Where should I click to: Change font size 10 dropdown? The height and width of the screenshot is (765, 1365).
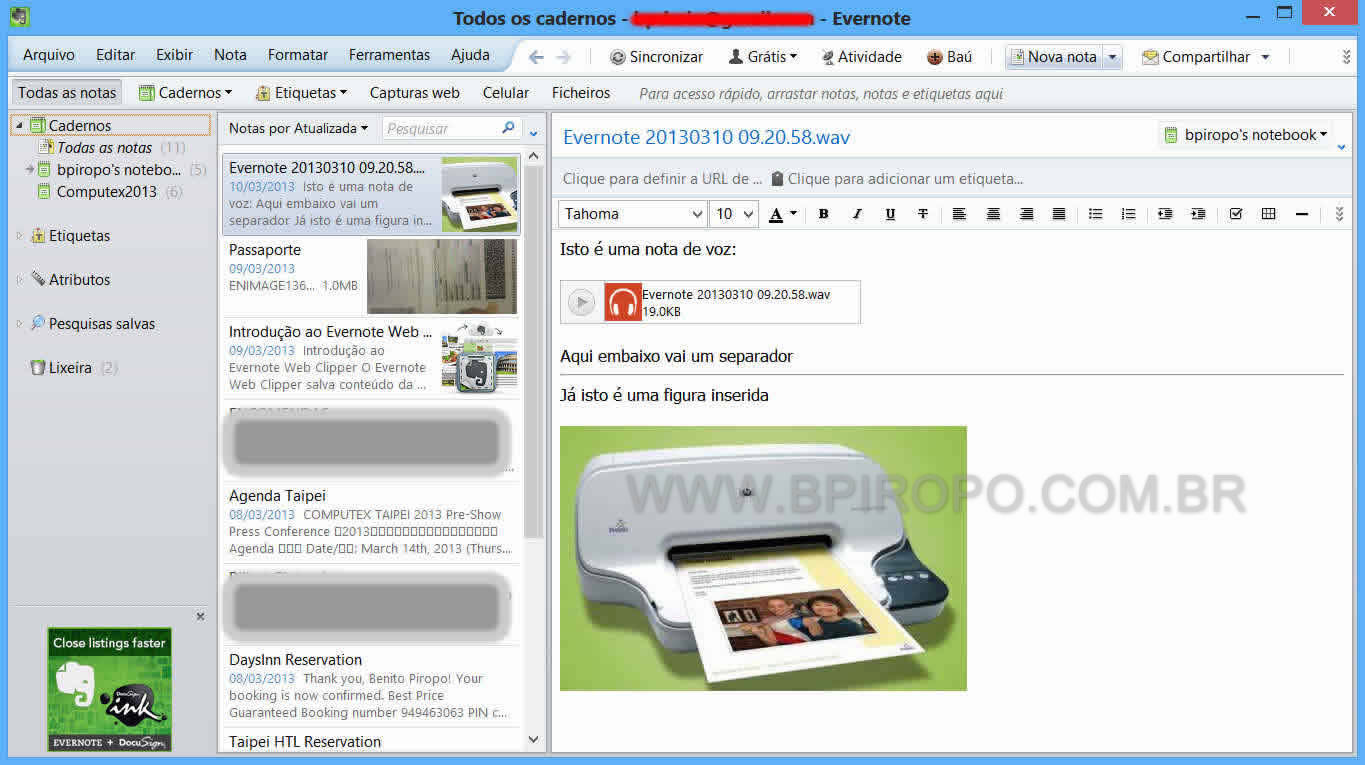coord(734,214)
